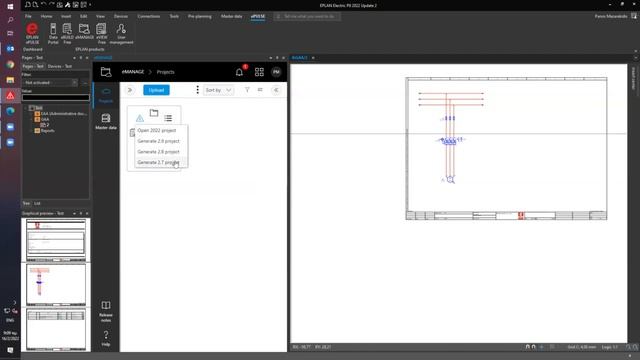
Task: Select the schematic page preview thumbnail
Action: [x=56, y=284]
